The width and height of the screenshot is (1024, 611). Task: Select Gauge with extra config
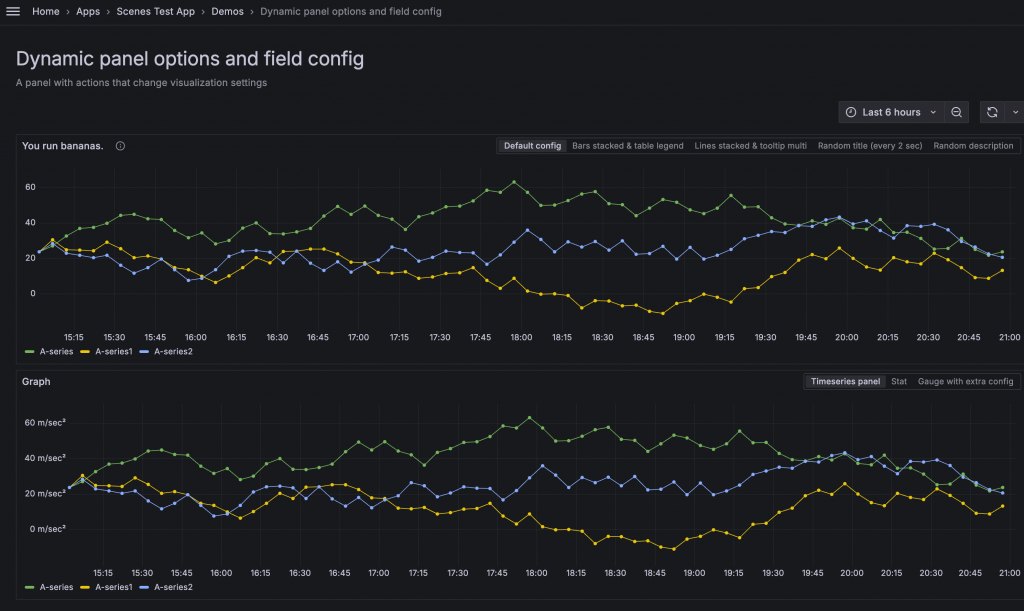[x=965, y=381]
